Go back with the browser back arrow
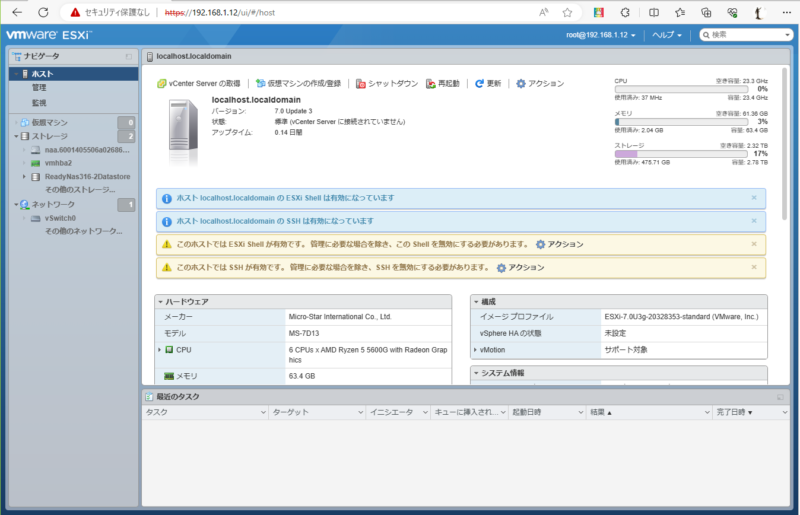This screenshot has width=800, height=515. click(17, 12)
